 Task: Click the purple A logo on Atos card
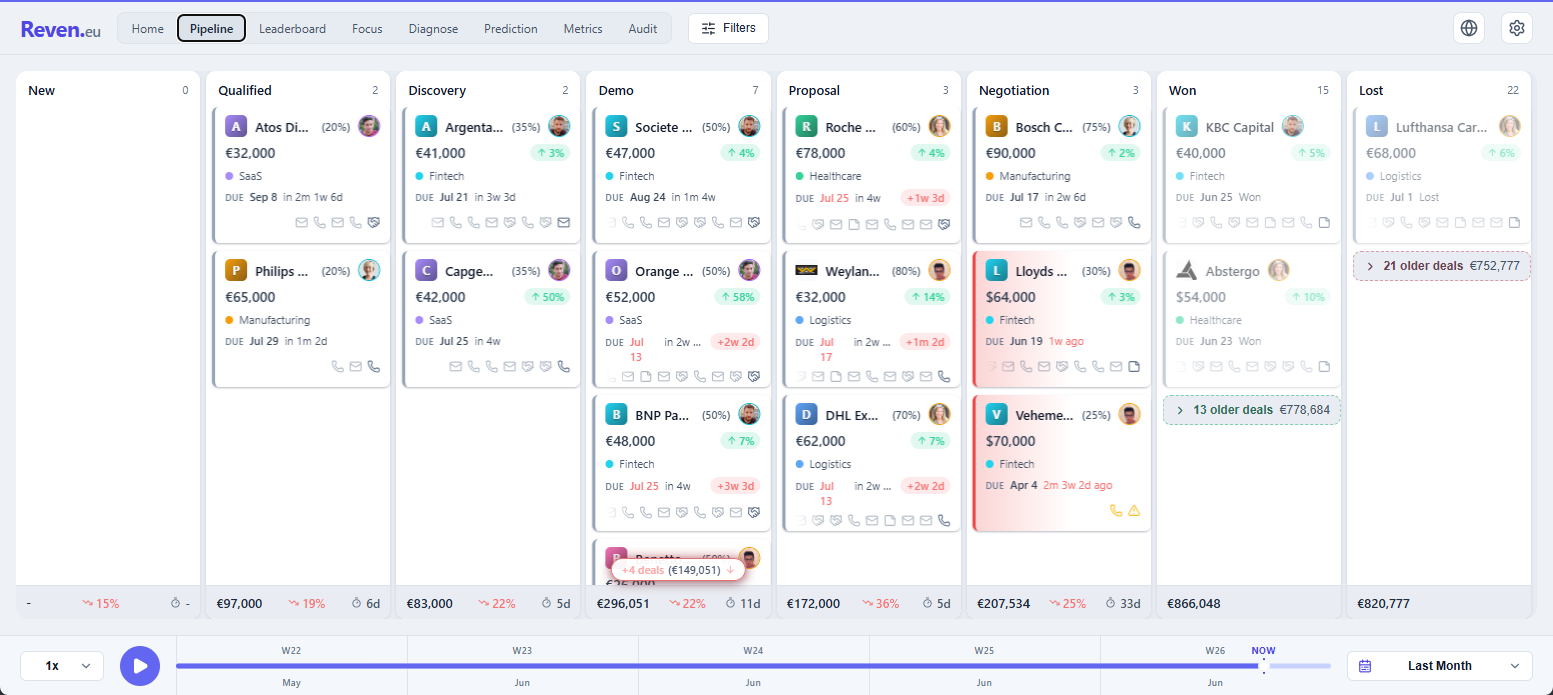coord(236,127)
